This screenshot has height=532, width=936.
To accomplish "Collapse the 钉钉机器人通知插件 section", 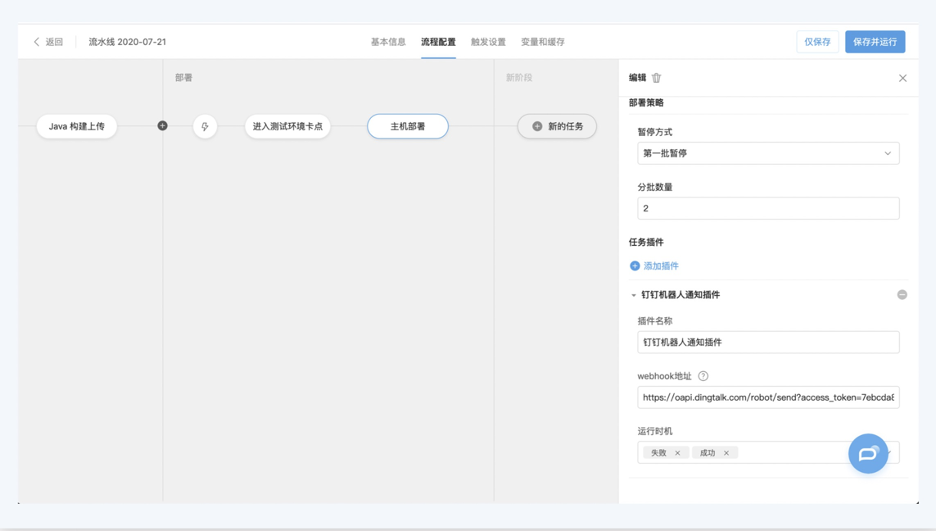I will click(x=633, y=295).
